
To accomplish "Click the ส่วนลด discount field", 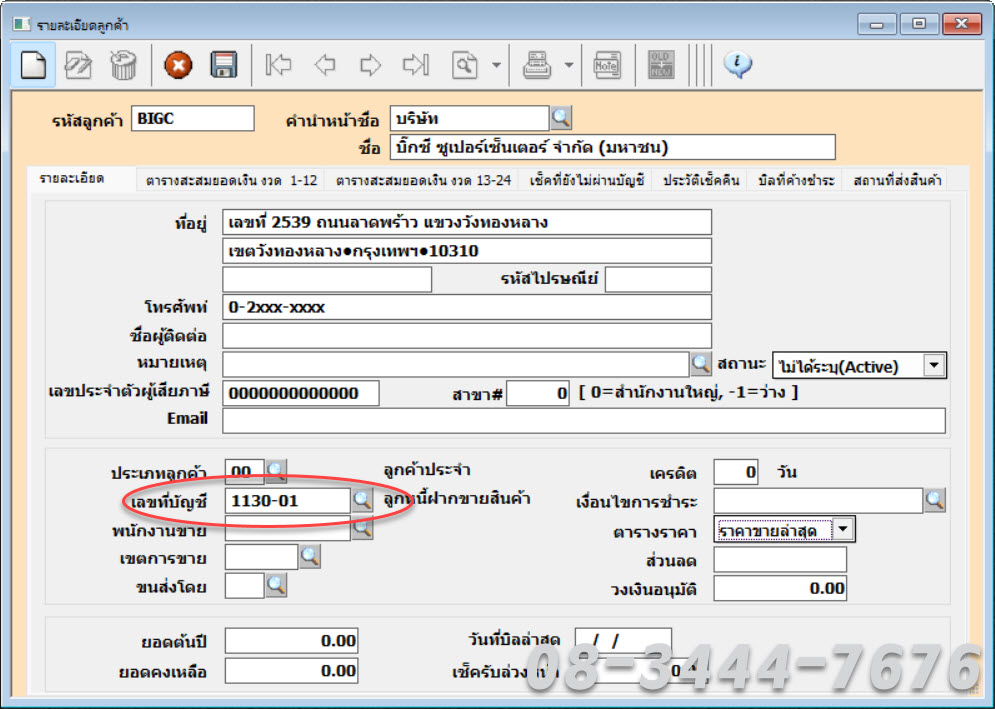I will click(780, 560).
